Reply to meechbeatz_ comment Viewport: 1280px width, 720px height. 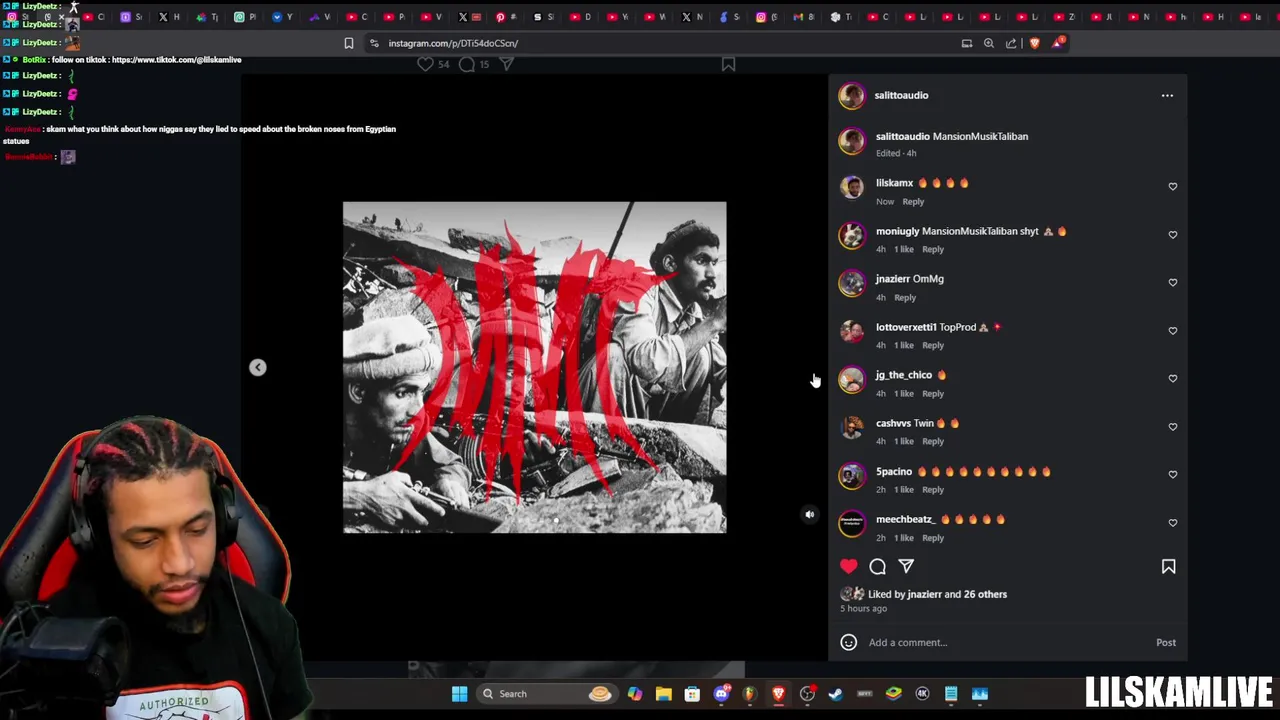pyautogui.click(x=933, y=538)
